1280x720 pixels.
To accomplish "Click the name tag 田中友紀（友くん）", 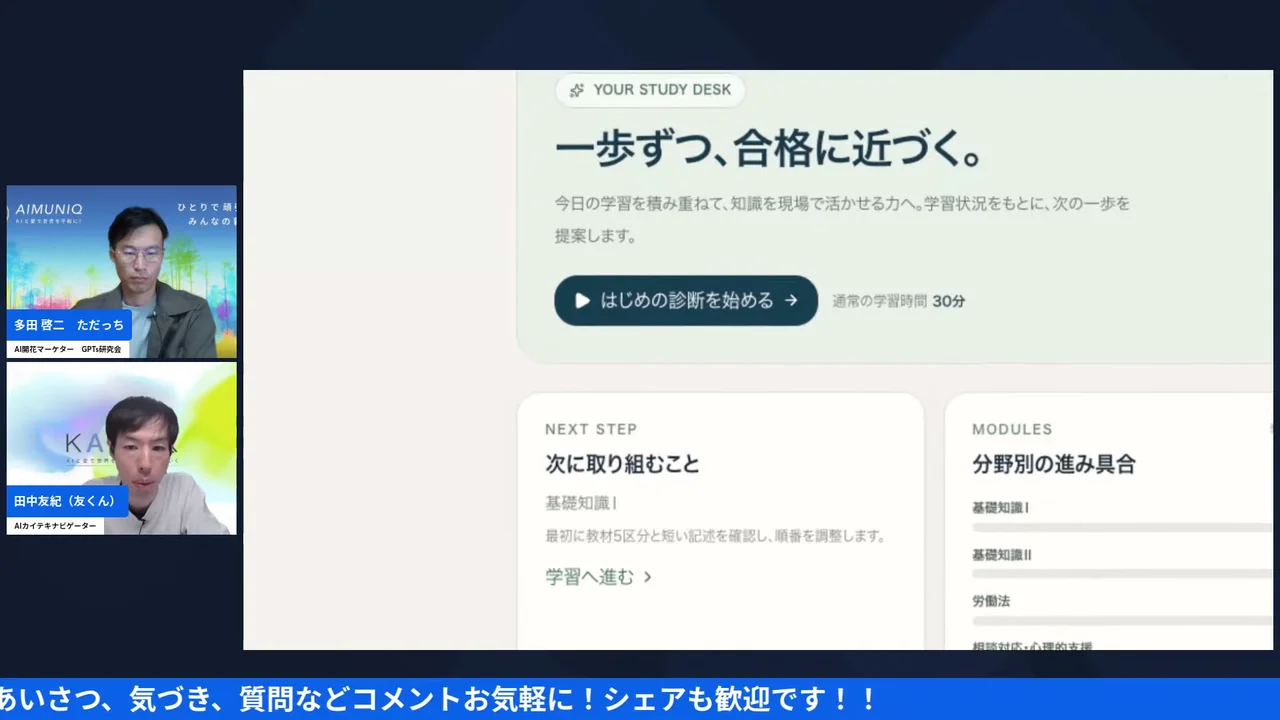I will [x=65, y=501].
